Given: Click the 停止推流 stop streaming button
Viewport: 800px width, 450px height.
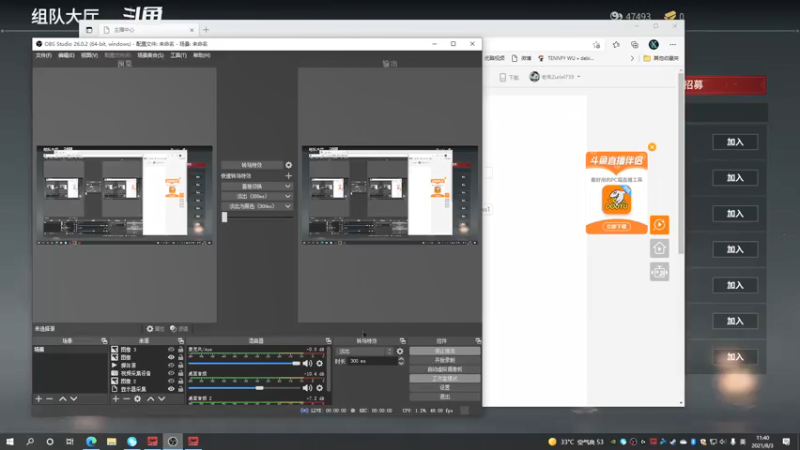Looking at the screenshot, I should tap(444, 351).
